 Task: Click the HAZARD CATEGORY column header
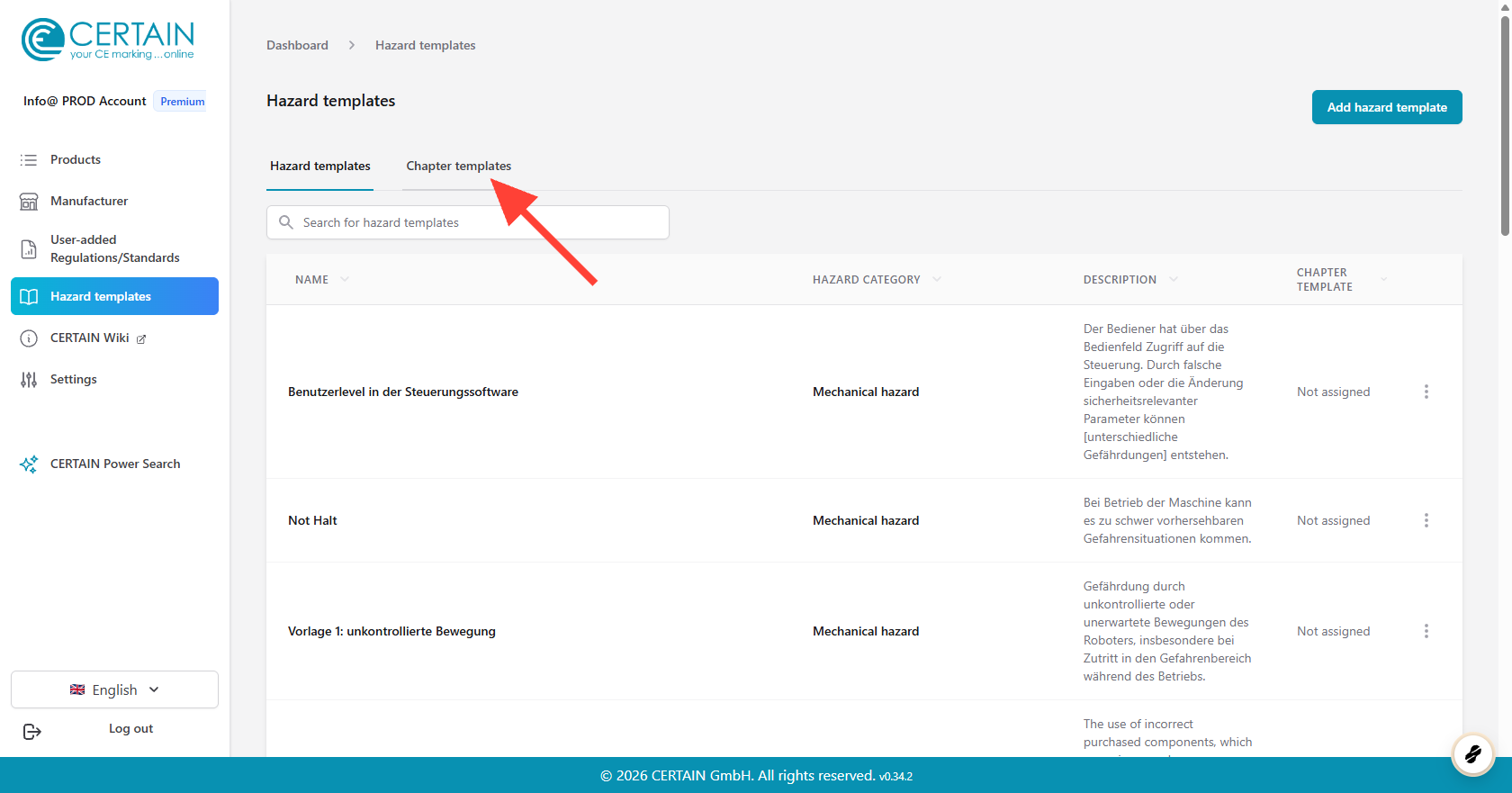867,280
